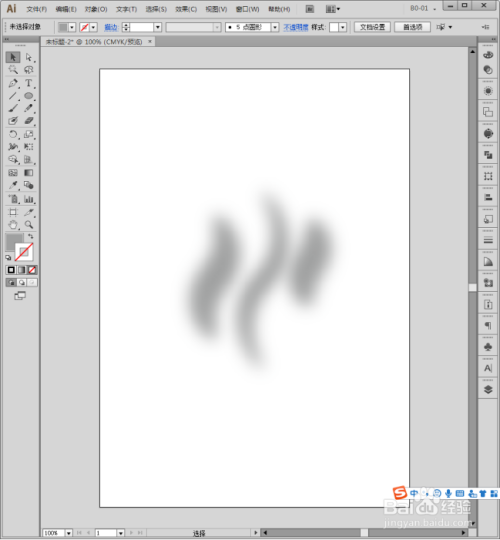Click the 不透明度 opacity link
500x540 pixels.
tap(296, 27)
